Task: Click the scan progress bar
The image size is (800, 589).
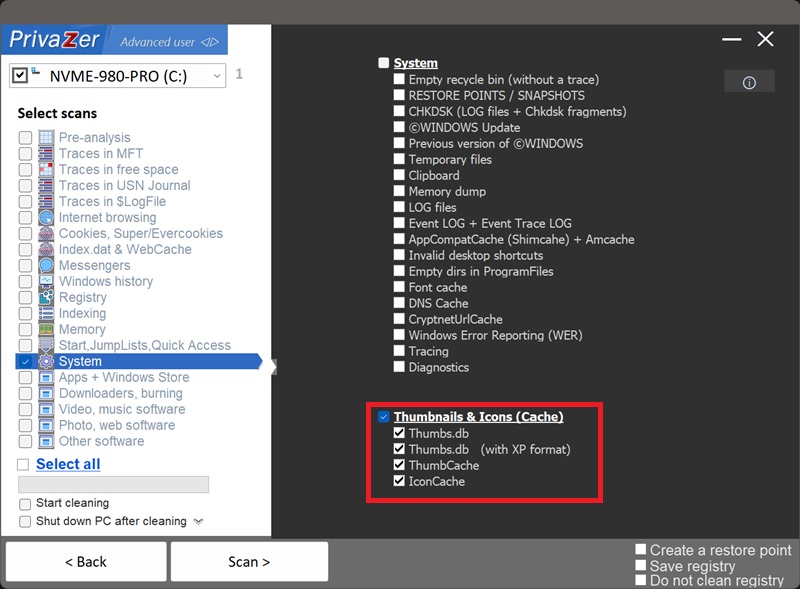Action: click(x=113, y=484)
